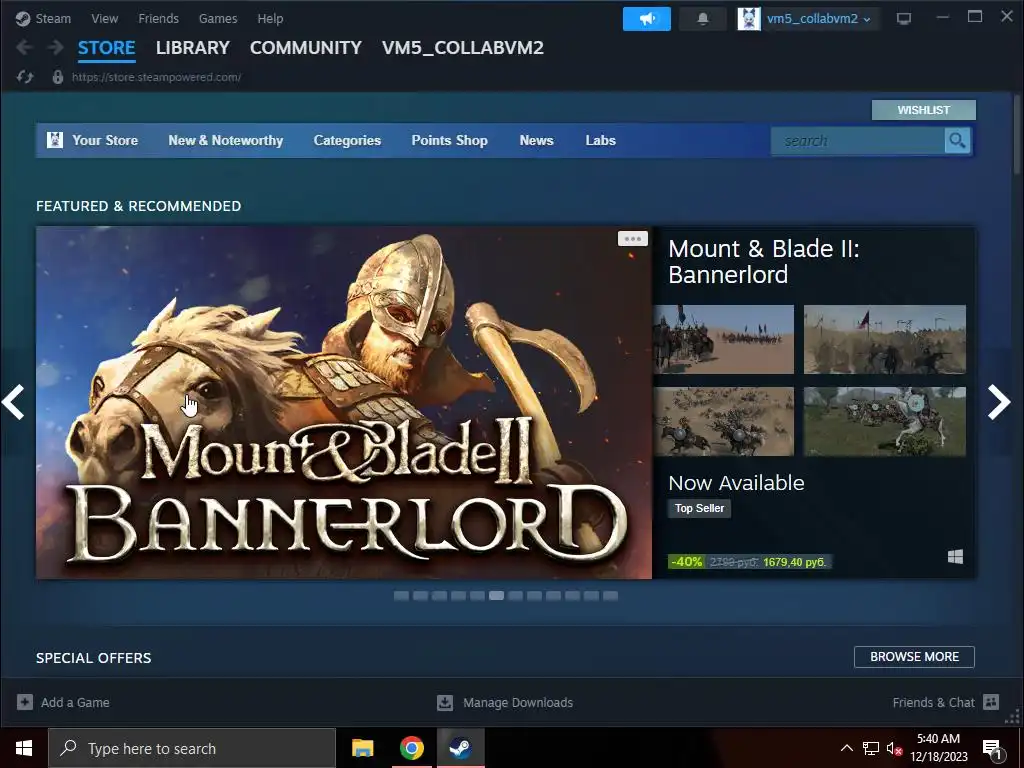This screenshot has height=768, width=1024.
Task: Select the first carousel page indicator
Action: pos(402,596)
